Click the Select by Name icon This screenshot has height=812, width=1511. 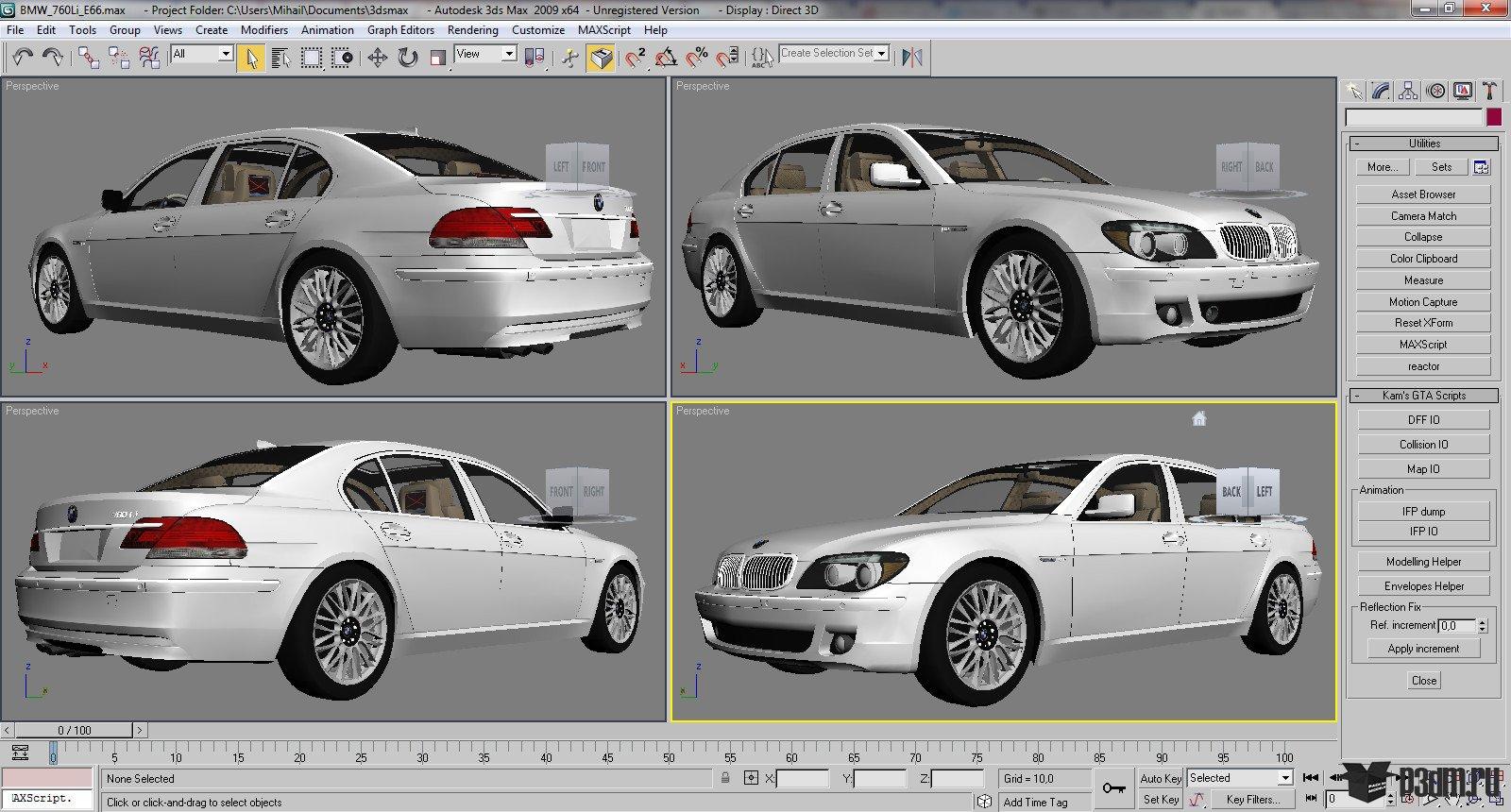280,58
